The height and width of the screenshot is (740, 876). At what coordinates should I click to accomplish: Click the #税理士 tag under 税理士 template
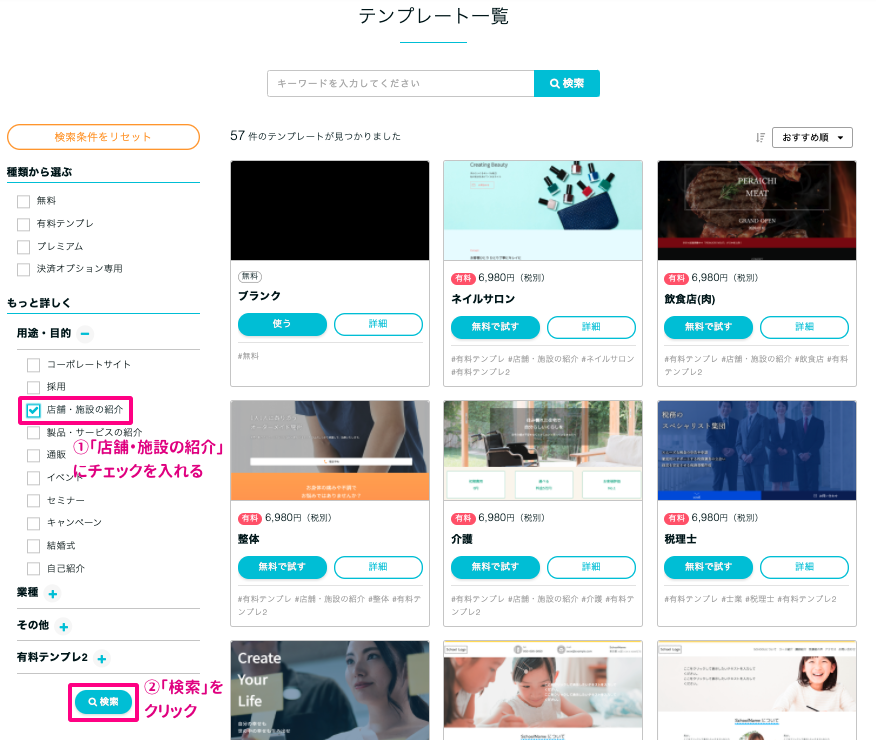758,599
